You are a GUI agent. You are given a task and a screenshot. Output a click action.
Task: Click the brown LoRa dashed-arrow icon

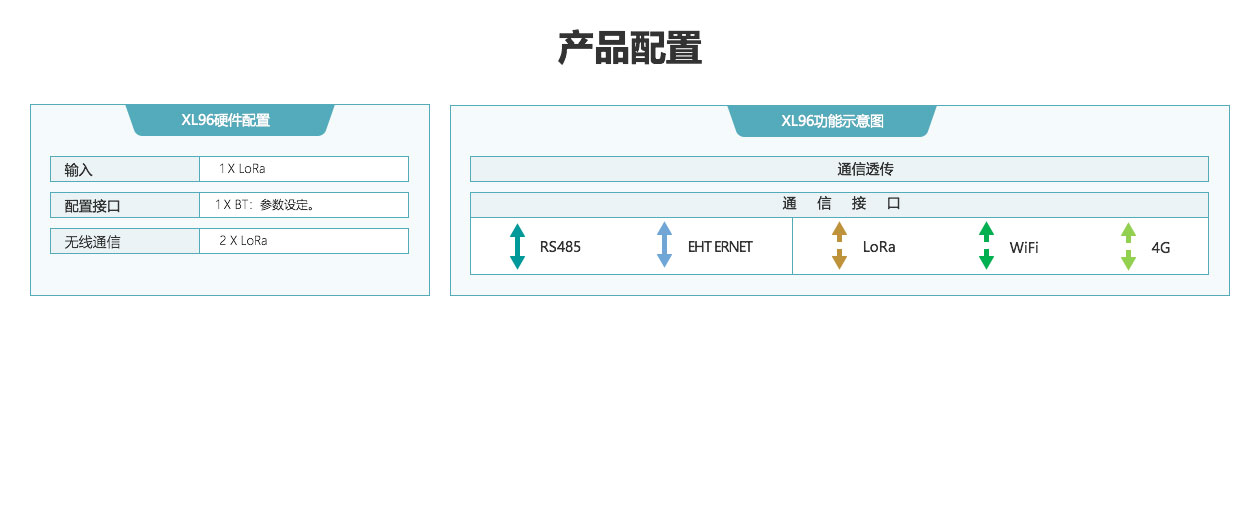(x=839, y=246)
